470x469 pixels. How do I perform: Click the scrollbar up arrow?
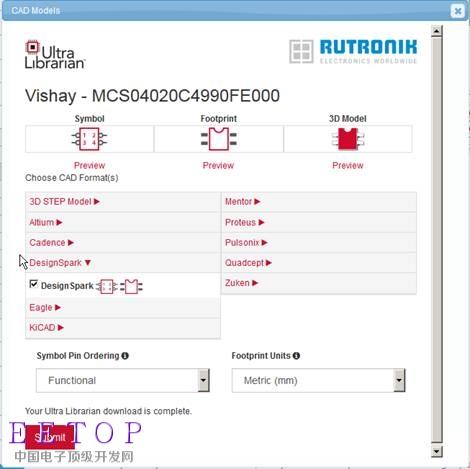click(x=437, y=31)
